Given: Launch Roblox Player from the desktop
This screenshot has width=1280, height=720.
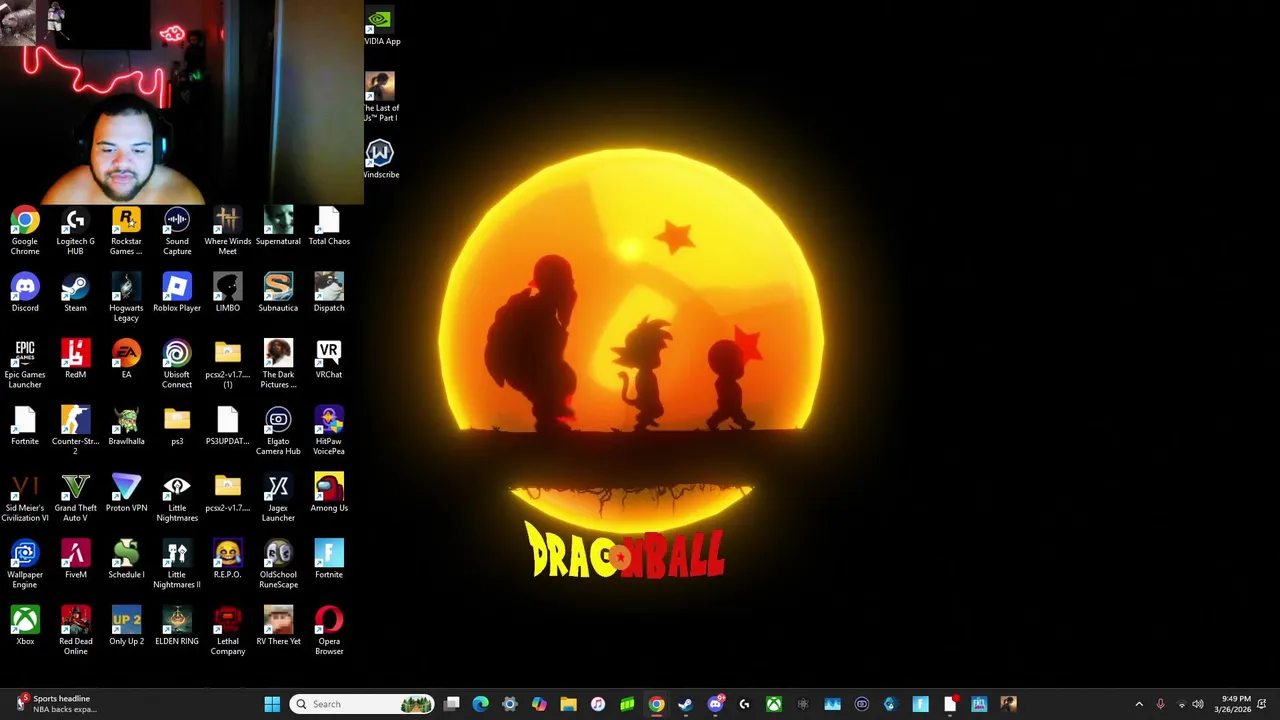Looking at the screenshot, I should point(177,293).
